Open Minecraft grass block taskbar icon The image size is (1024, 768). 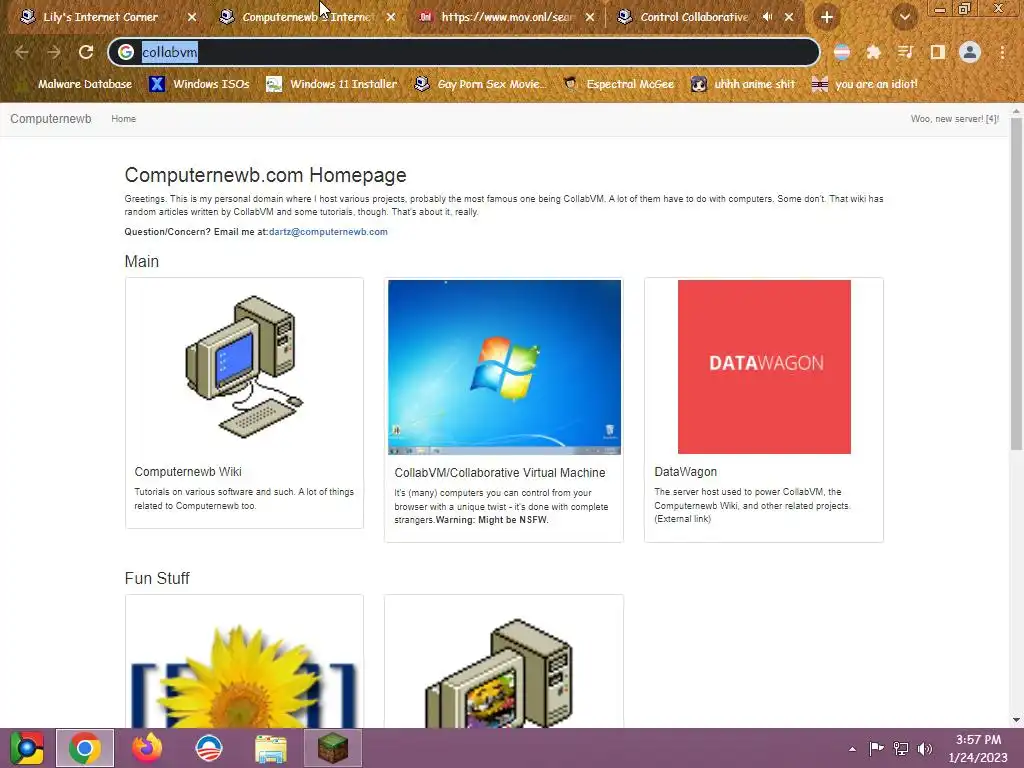[333, 748]
